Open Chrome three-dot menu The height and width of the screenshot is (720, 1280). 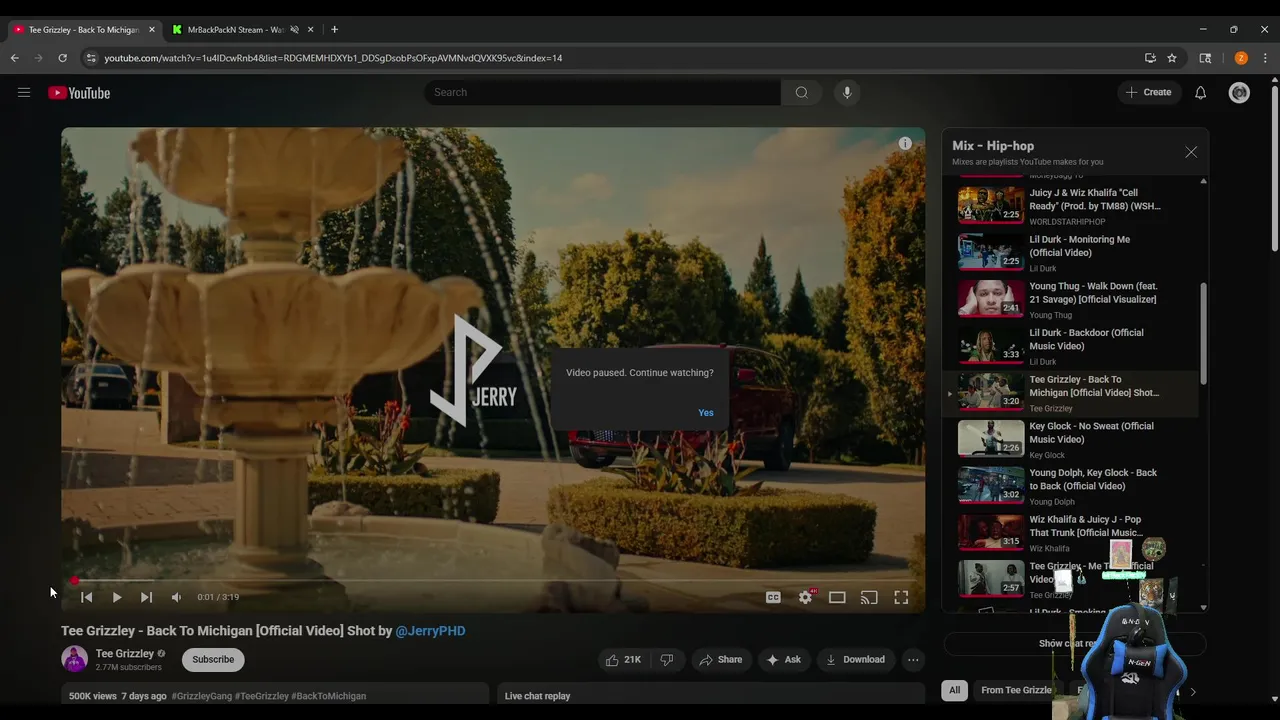point(1266,58)
